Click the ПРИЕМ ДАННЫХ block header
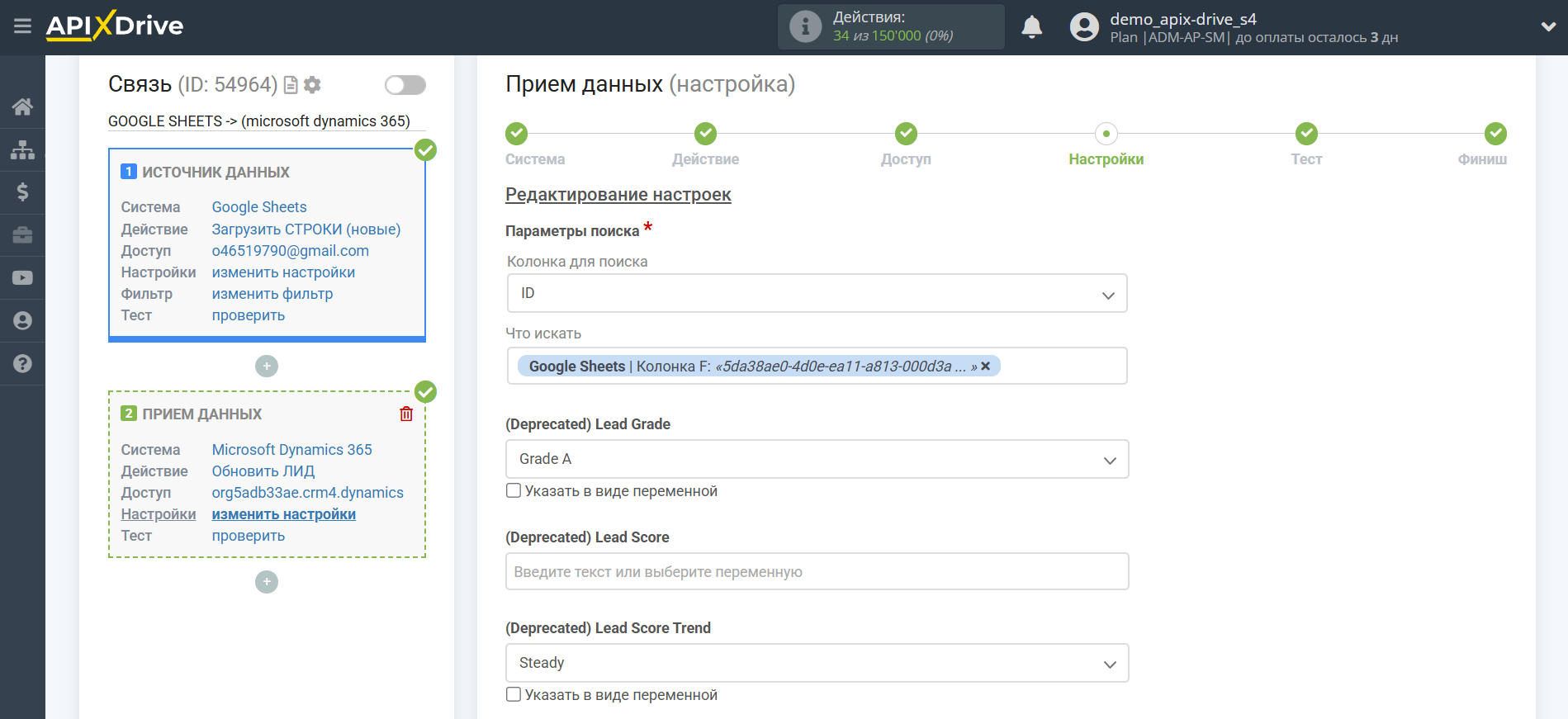This screenshot has width=1568, height=719. coord(202,414)
